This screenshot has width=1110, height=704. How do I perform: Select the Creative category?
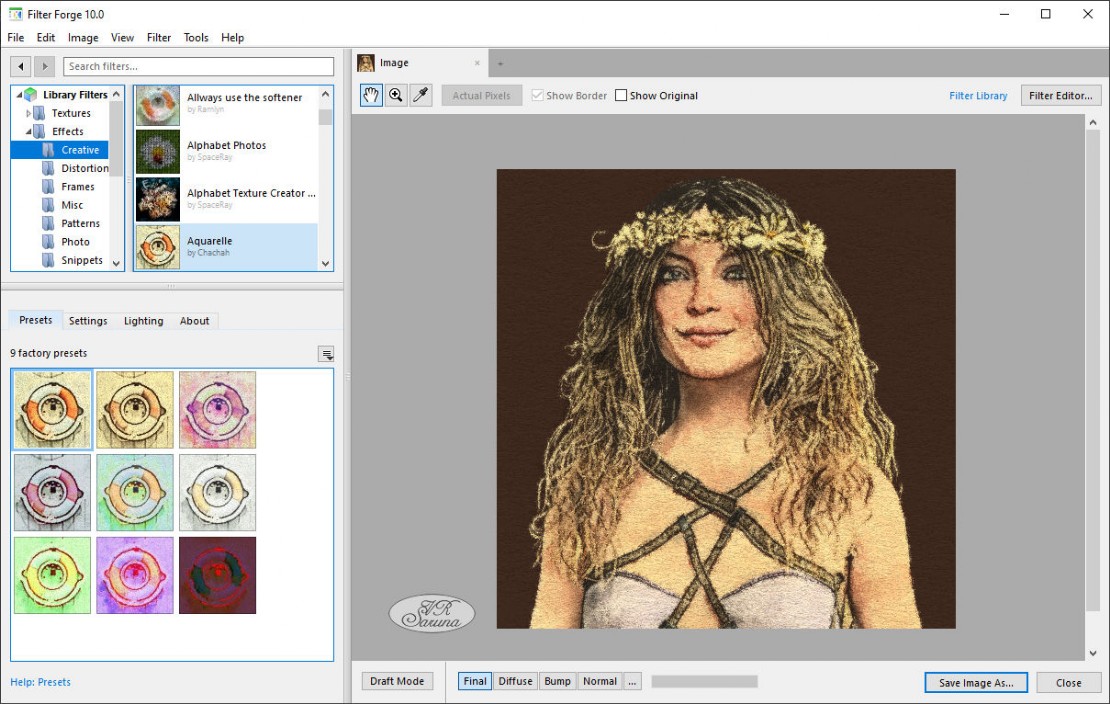pyautogui.click(x=80, y=149)
